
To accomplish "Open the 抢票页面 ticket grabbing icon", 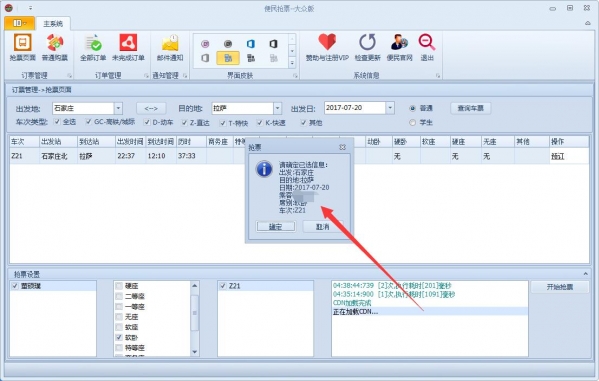I will (23, 43).
